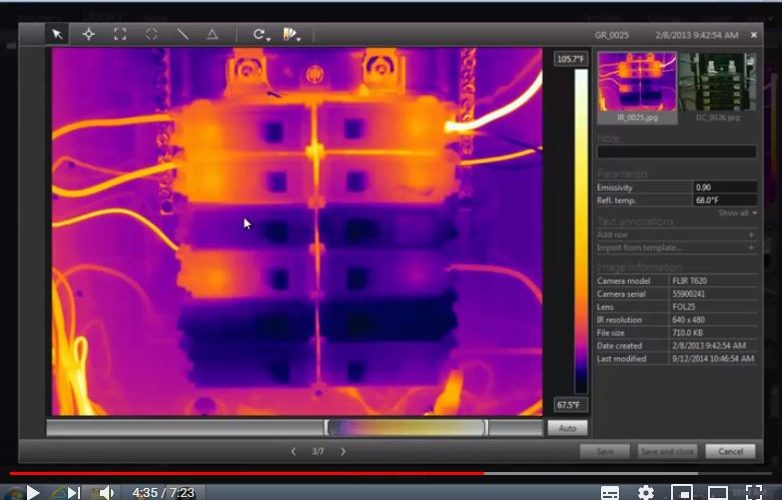Image resolution: width=782 pixels, height=500 pixels.
Task: Select the line measurement tool
Action: pyautogui.click(x=182, y=34)
